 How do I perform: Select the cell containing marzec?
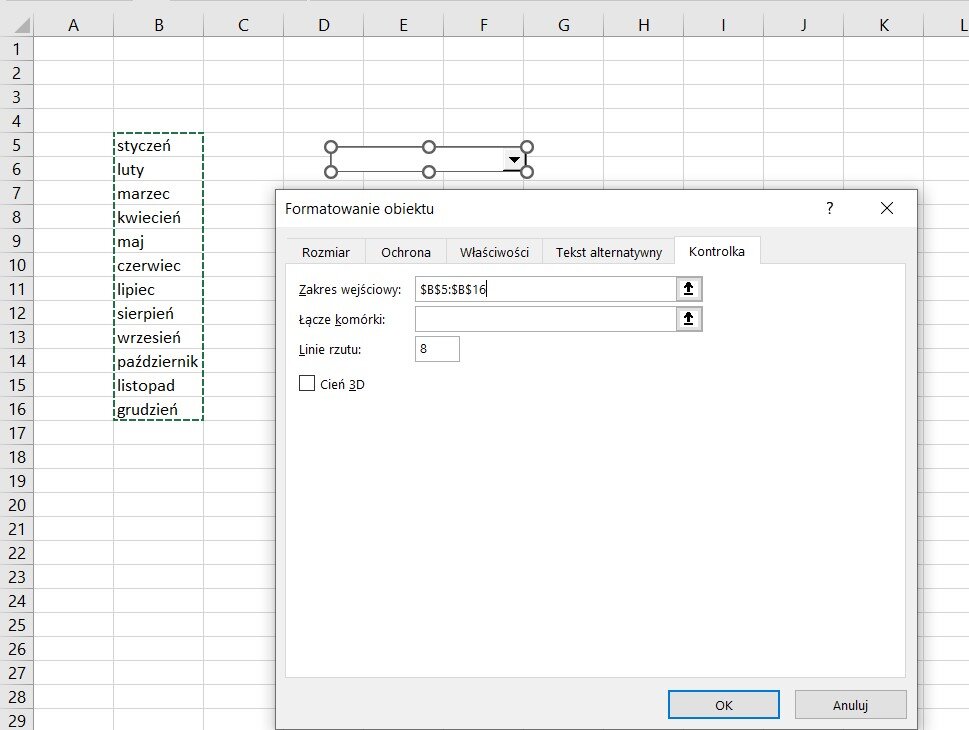click(x=159, y=193)
